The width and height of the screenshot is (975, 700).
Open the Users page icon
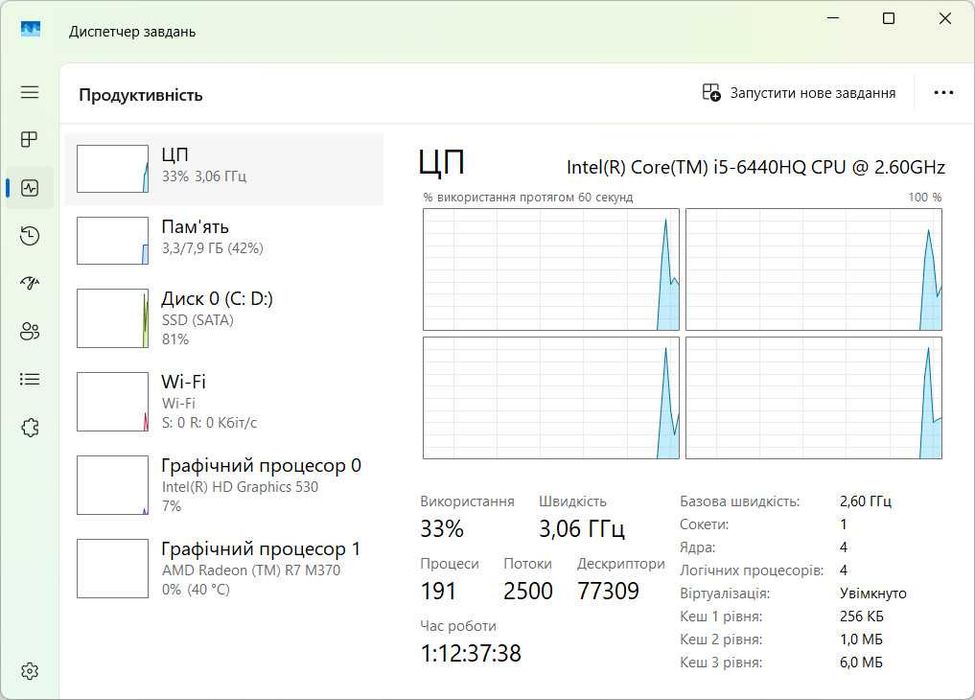coord(30,331)
